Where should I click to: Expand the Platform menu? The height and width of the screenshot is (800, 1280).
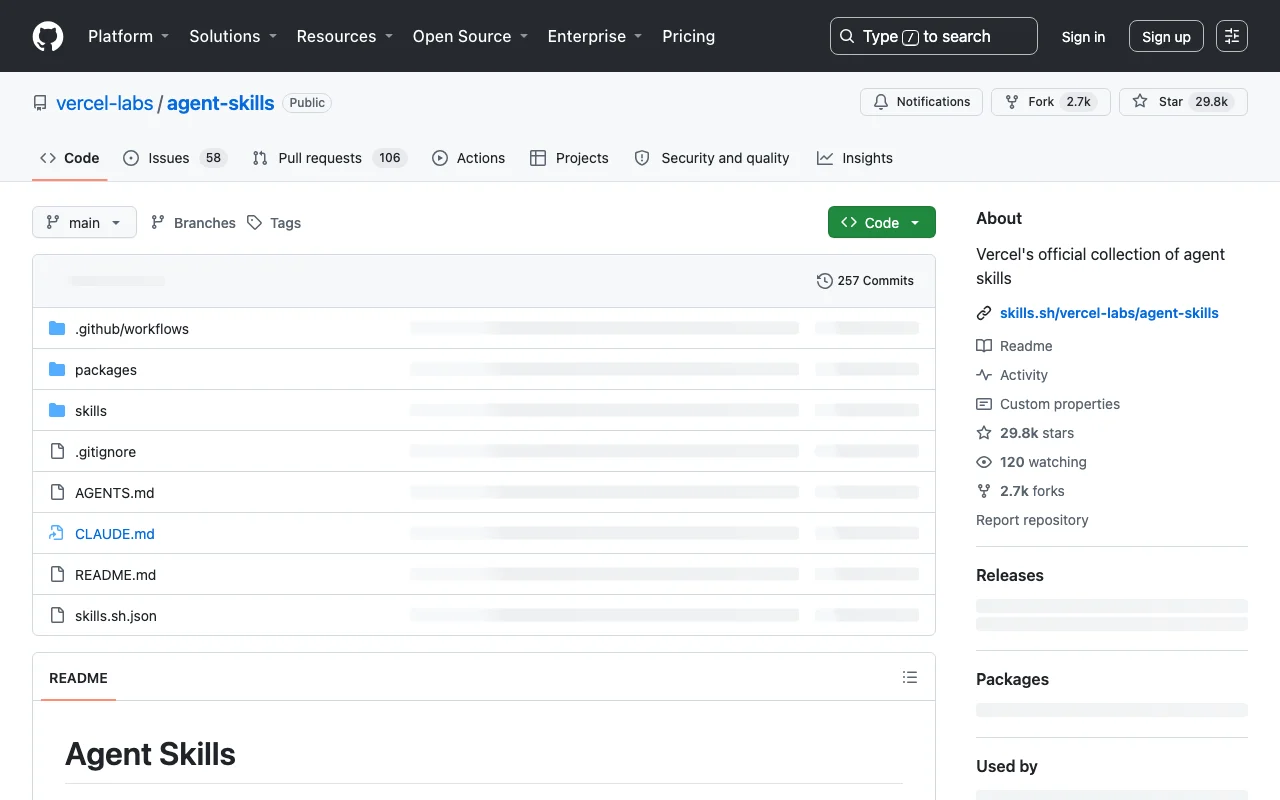(128, 36)
